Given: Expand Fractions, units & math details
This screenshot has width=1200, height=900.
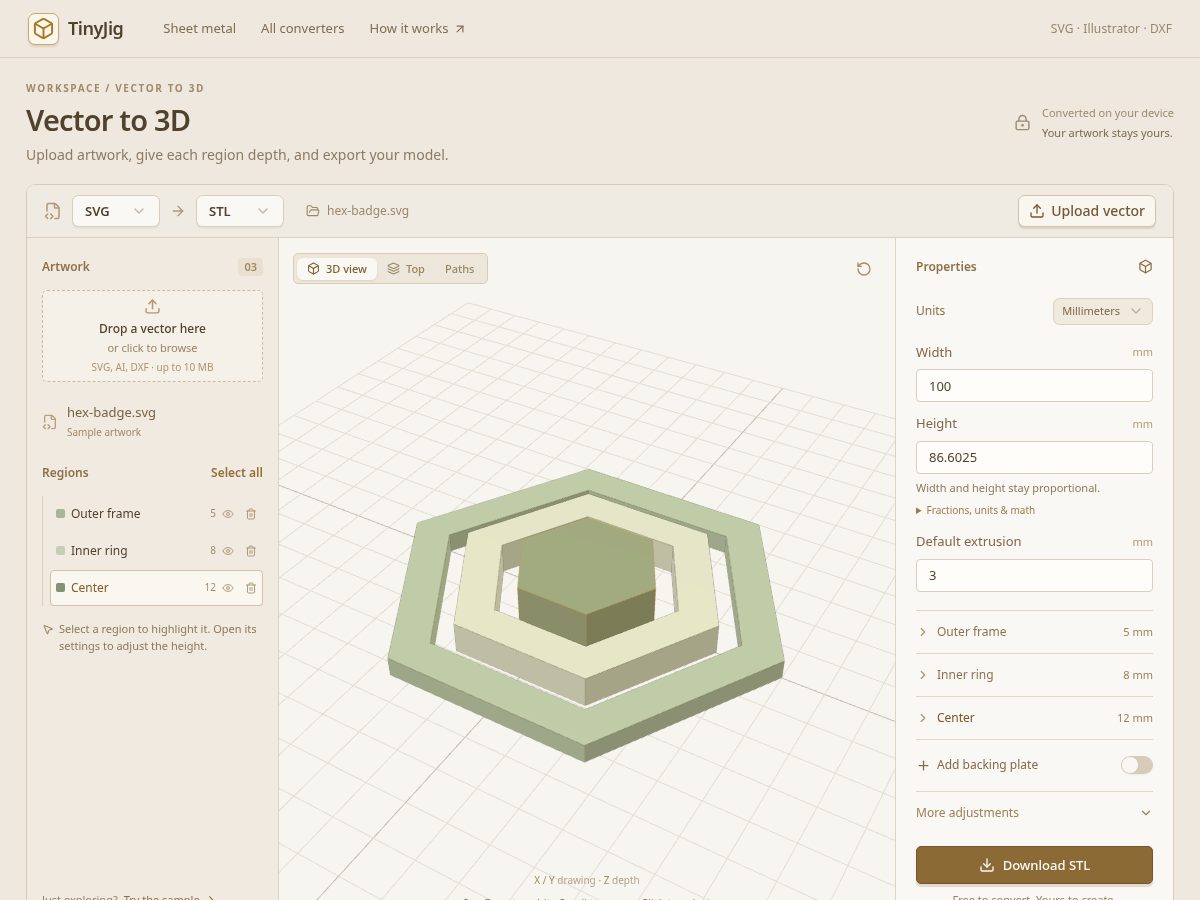Looking at the screenshot, I should point(976,510).
